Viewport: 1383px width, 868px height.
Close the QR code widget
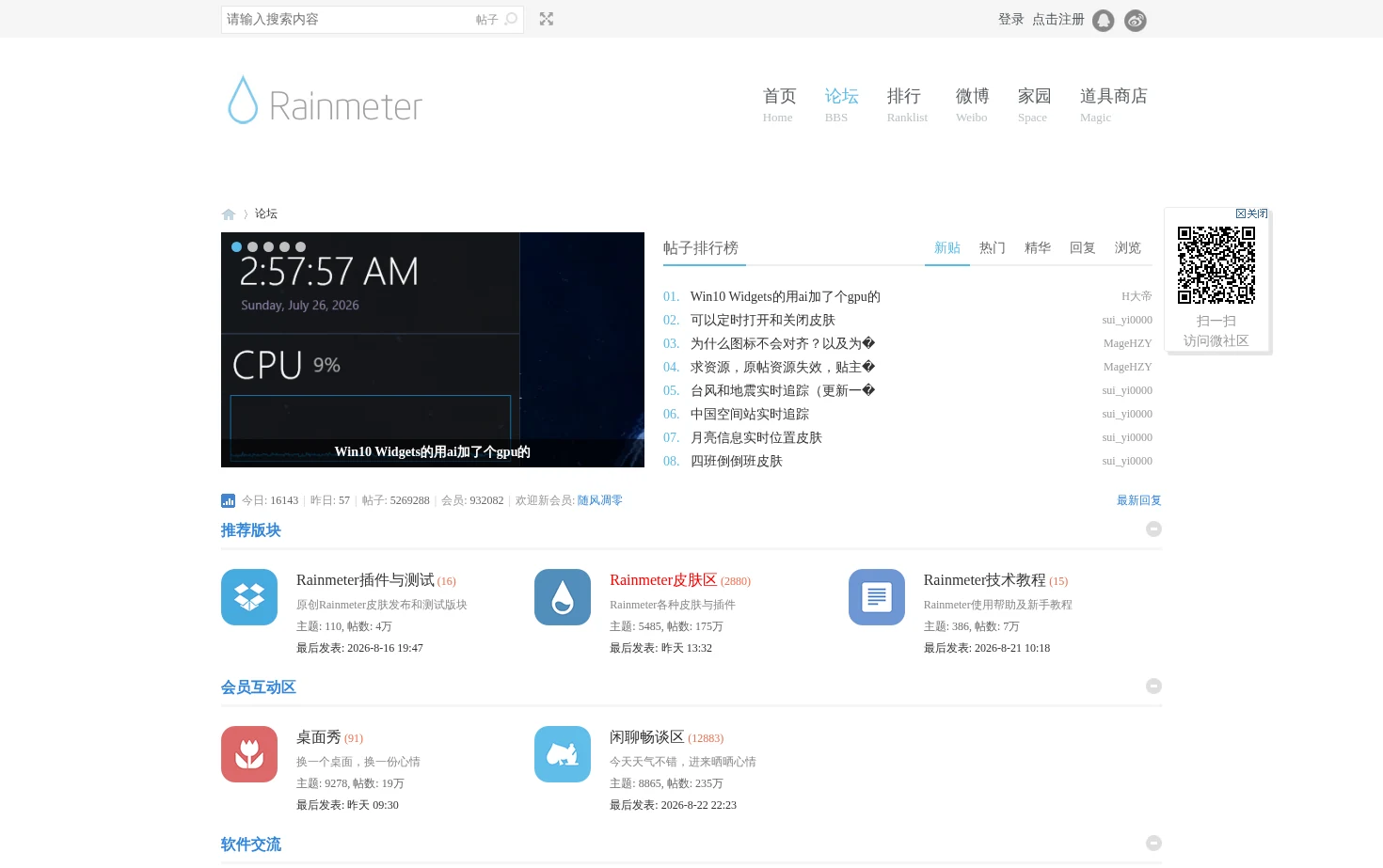click(1251, 213)
